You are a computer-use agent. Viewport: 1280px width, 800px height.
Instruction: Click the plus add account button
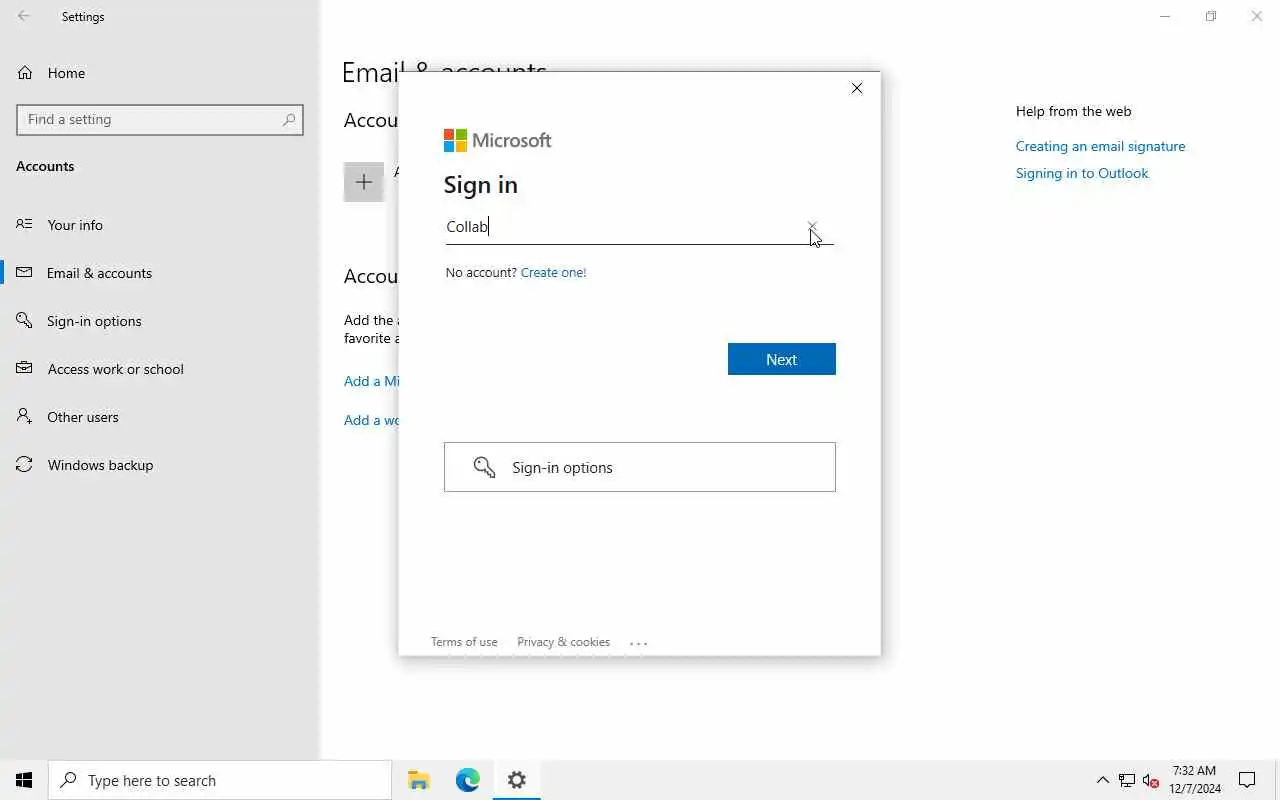click(x=364, y=182)
